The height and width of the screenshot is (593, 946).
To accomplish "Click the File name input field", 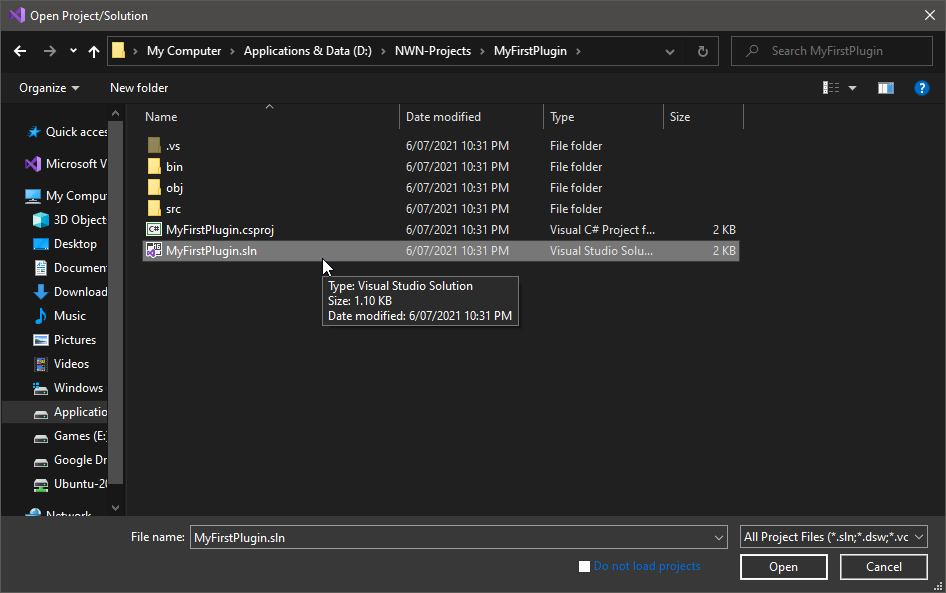I will click(x=451, y=538).
